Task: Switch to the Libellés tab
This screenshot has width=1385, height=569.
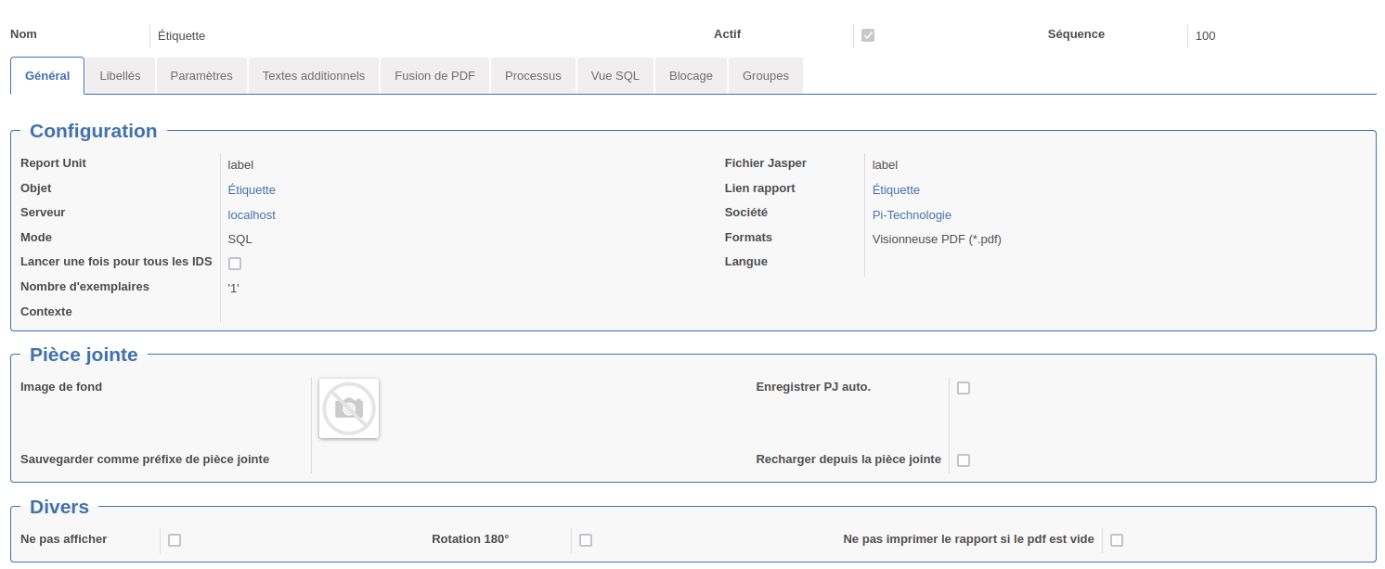Action: [x=120, y=76]
